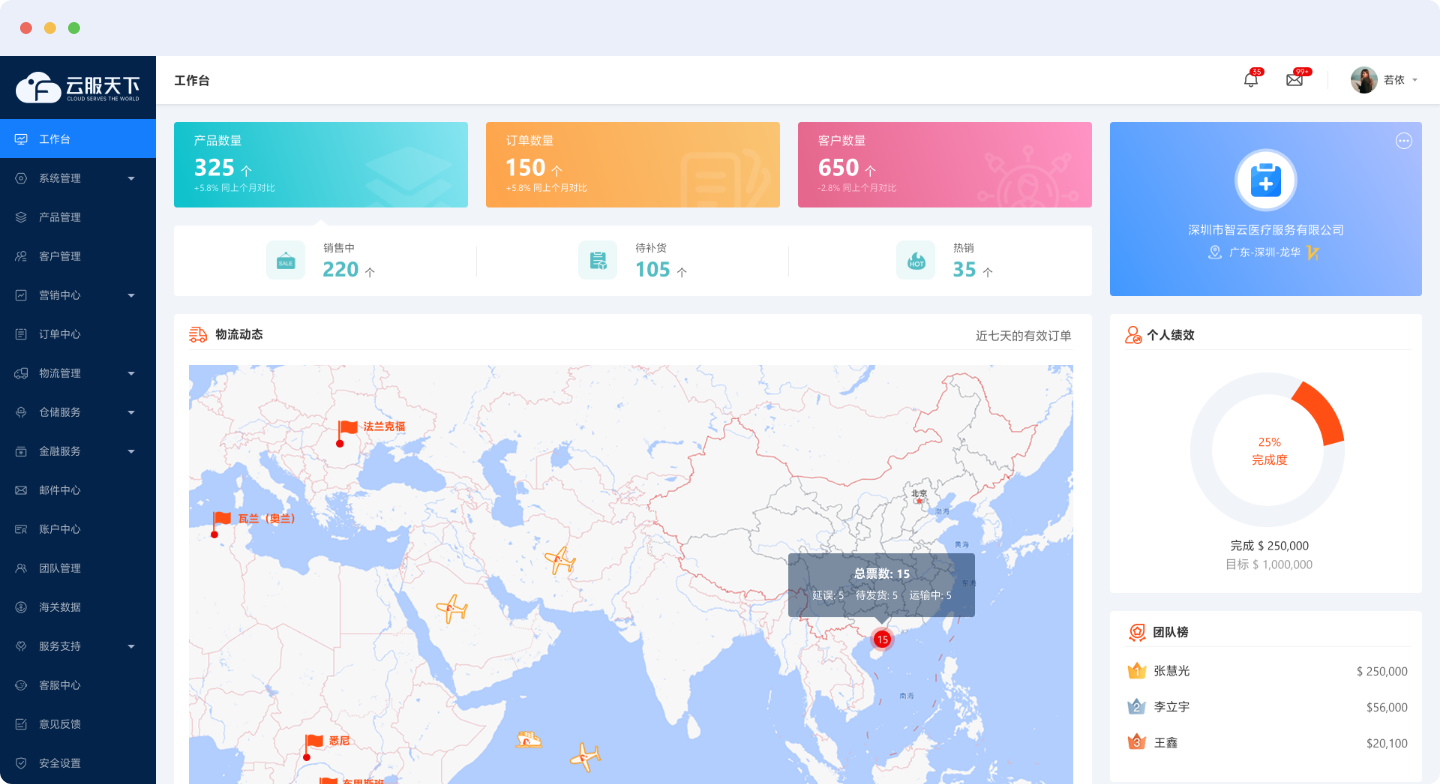
Task: Click the orange 25% segment of donut chart
Action: [x=1320, y=412]
